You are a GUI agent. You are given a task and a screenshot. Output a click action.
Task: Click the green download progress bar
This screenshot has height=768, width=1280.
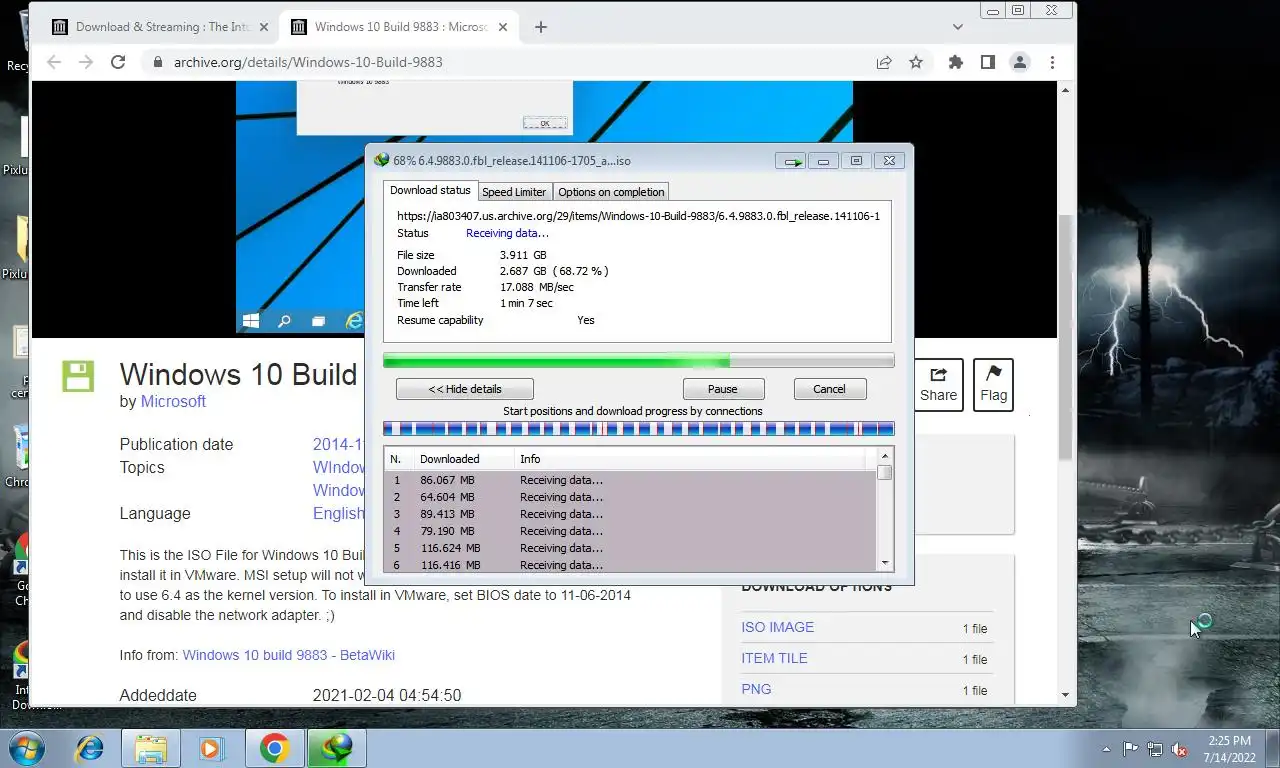point(638,361)
